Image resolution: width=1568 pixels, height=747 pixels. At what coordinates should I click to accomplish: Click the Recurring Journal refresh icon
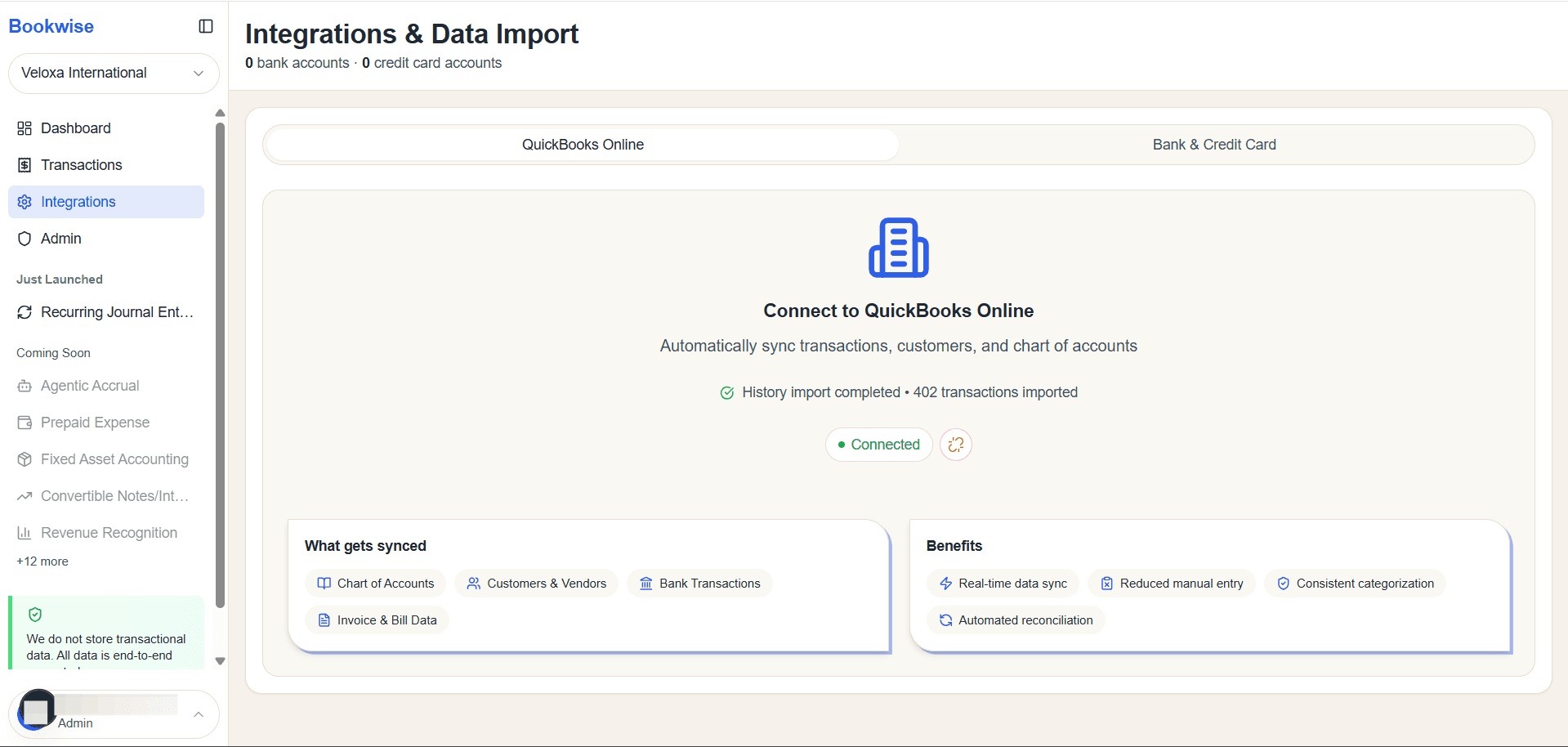pos(25,312)
